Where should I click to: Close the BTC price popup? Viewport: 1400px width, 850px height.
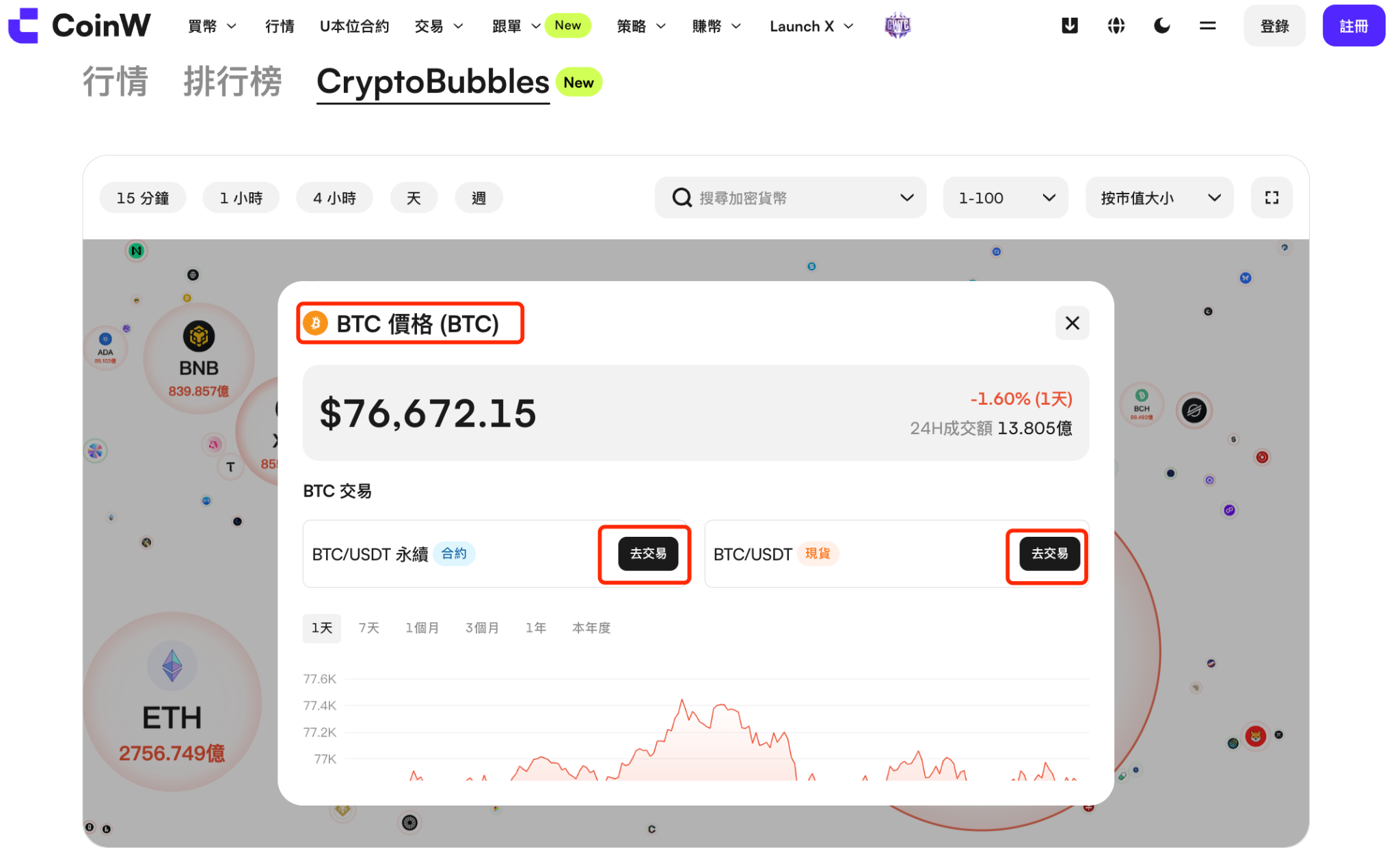click(1072, 323)
